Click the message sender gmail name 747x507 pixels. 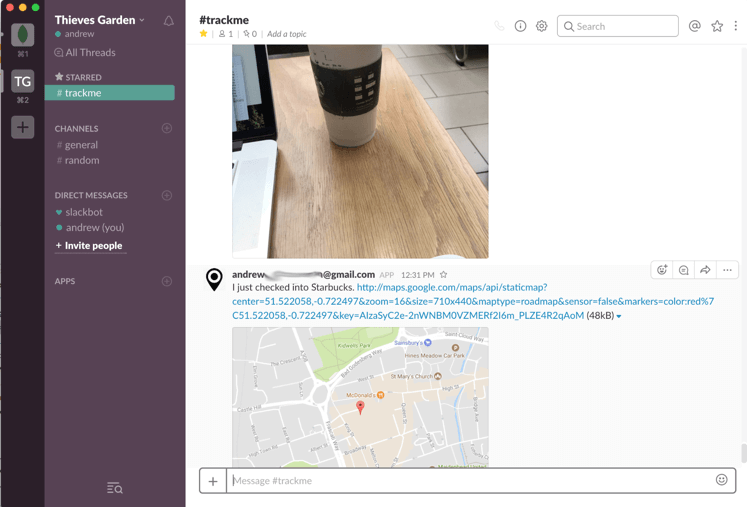[303, 274]
